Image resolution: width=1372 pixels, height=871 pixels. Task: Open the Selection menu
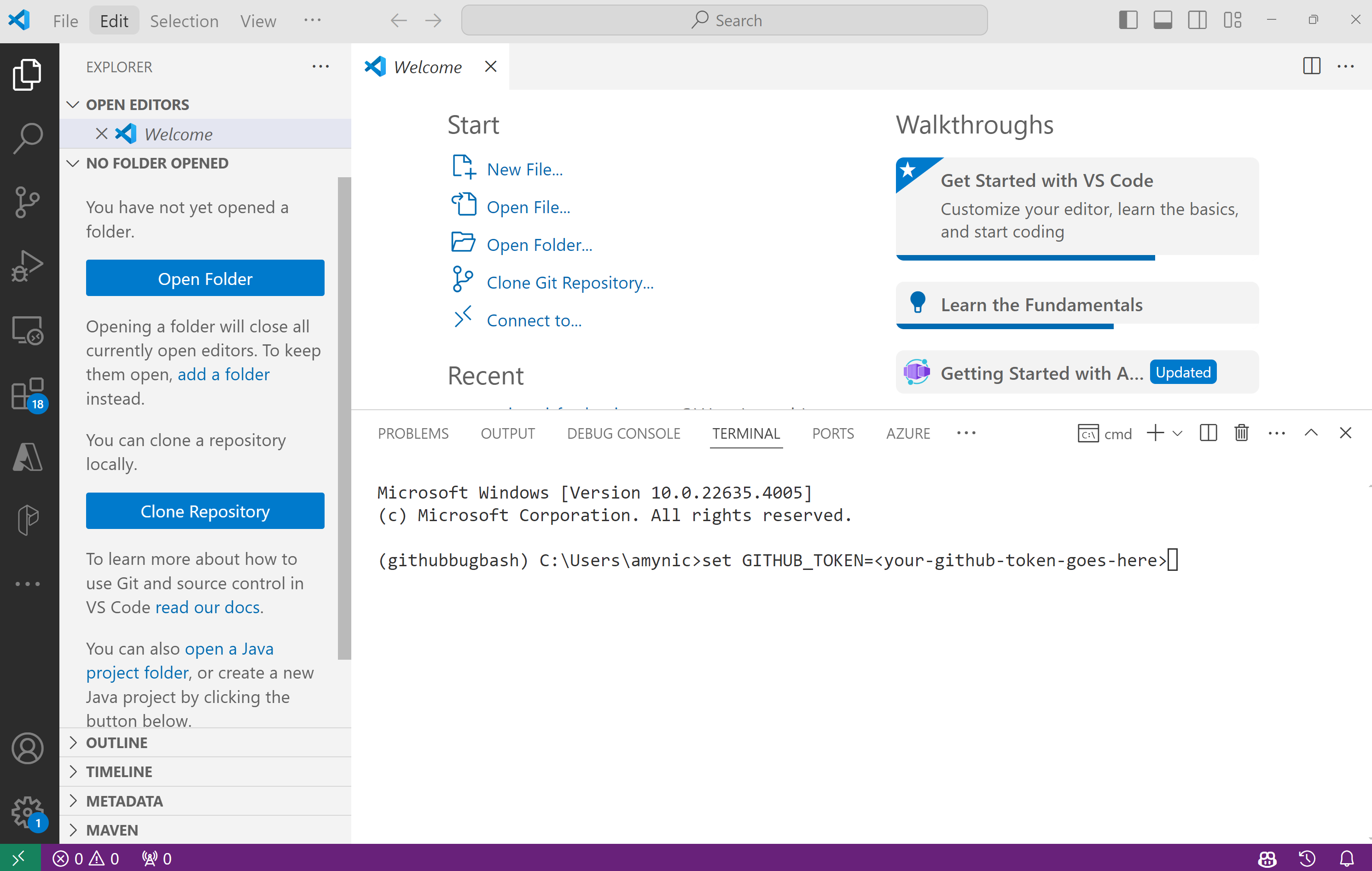tap(184, 21)
